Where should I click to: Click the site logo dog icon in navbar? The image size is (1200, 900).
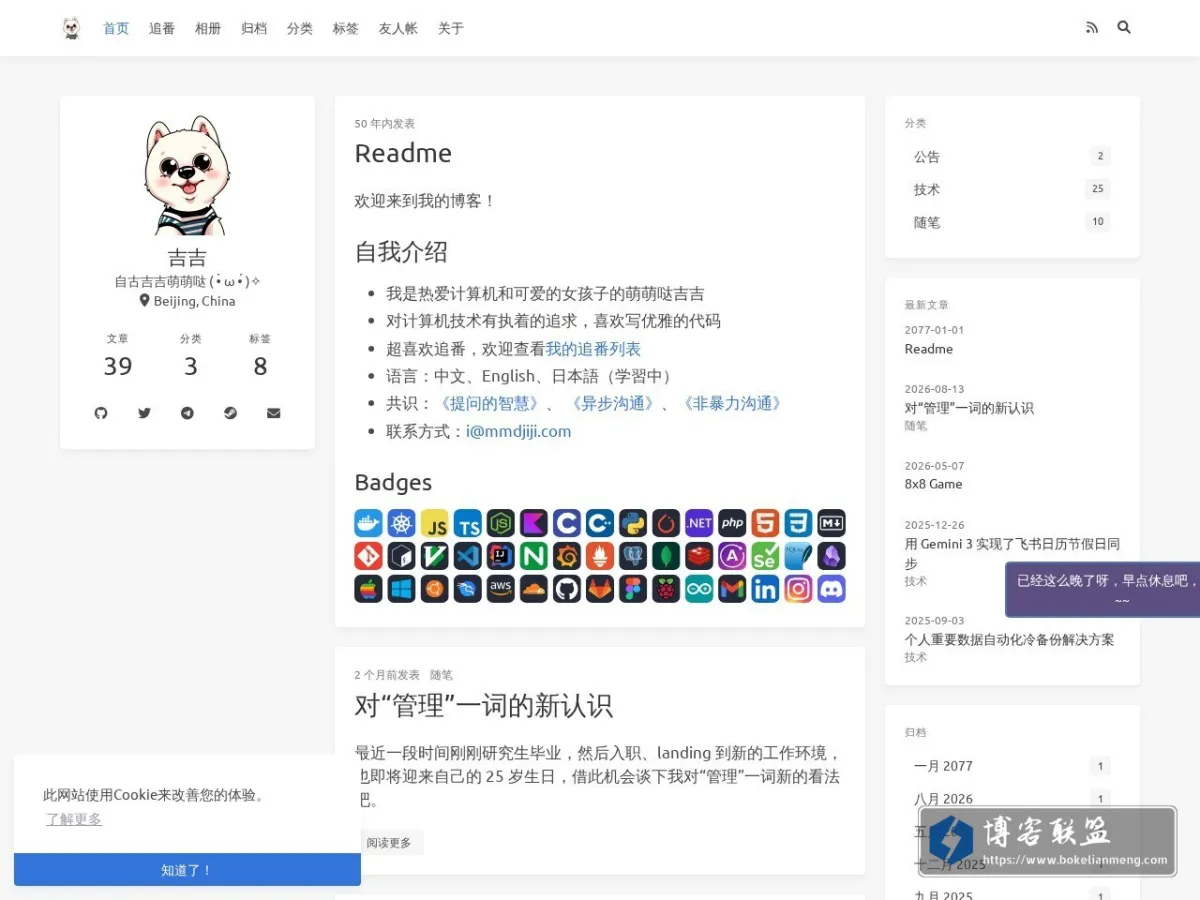point(71,28)
